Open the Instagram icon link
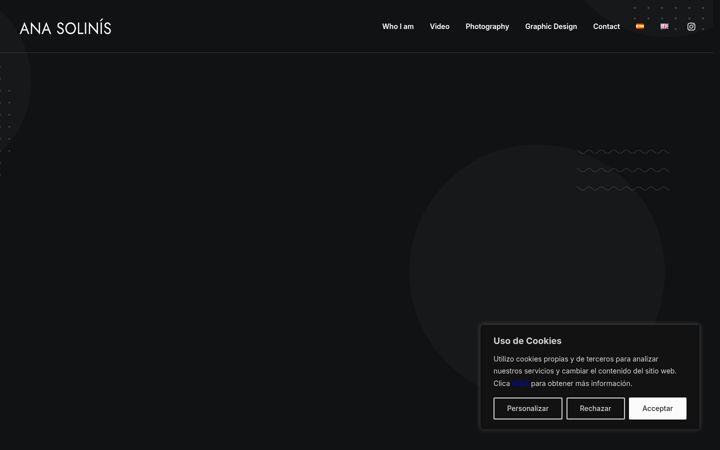720x450 pixels. [691, 27]
